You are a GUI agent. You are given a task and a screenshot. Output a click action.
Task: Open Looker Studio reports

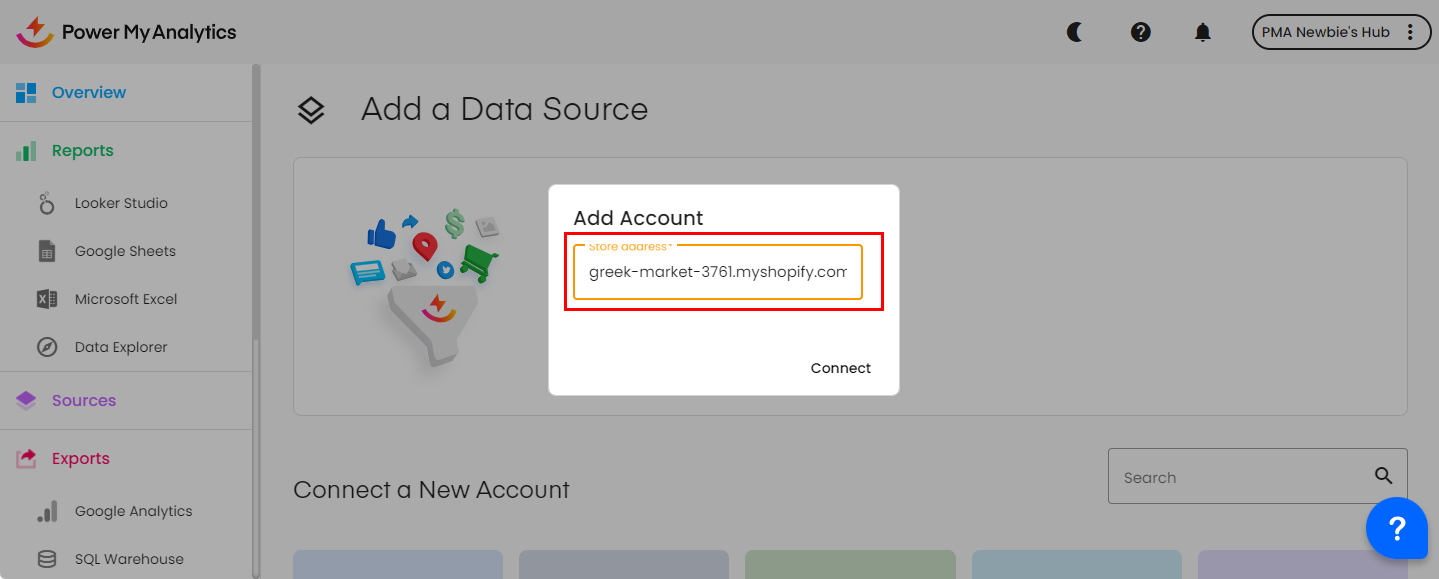click(x=120, y=203)
